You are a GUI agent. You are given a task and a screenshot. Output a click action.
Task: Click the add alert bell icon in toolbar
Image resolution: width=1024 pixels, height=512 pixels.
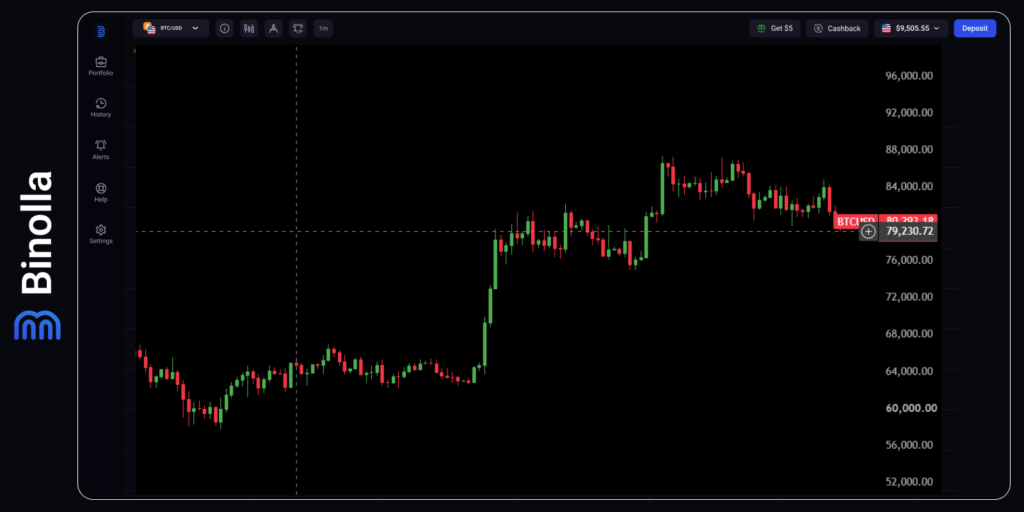pos(298,28)
